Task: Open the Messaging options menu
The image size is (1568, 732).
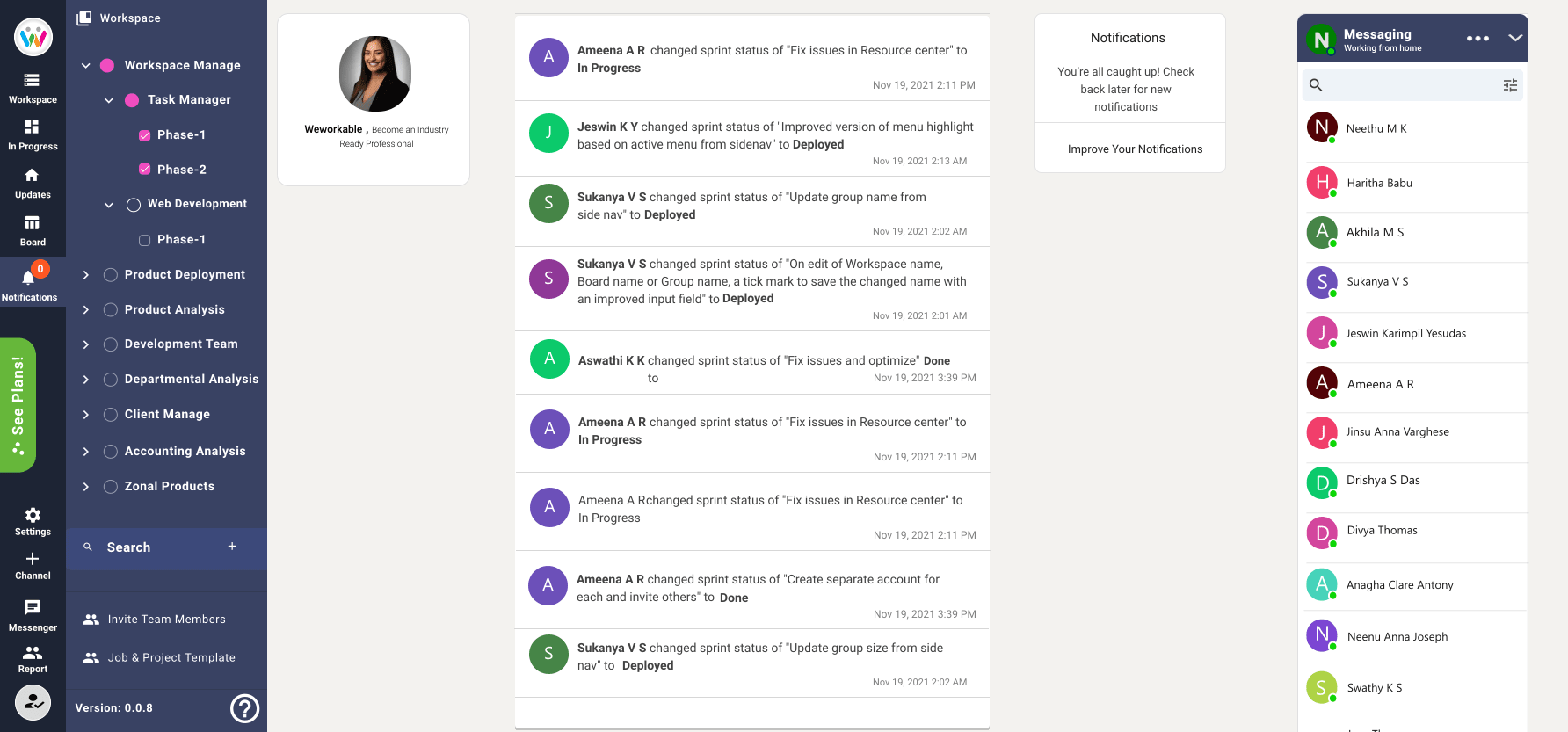Action: 1477,38
